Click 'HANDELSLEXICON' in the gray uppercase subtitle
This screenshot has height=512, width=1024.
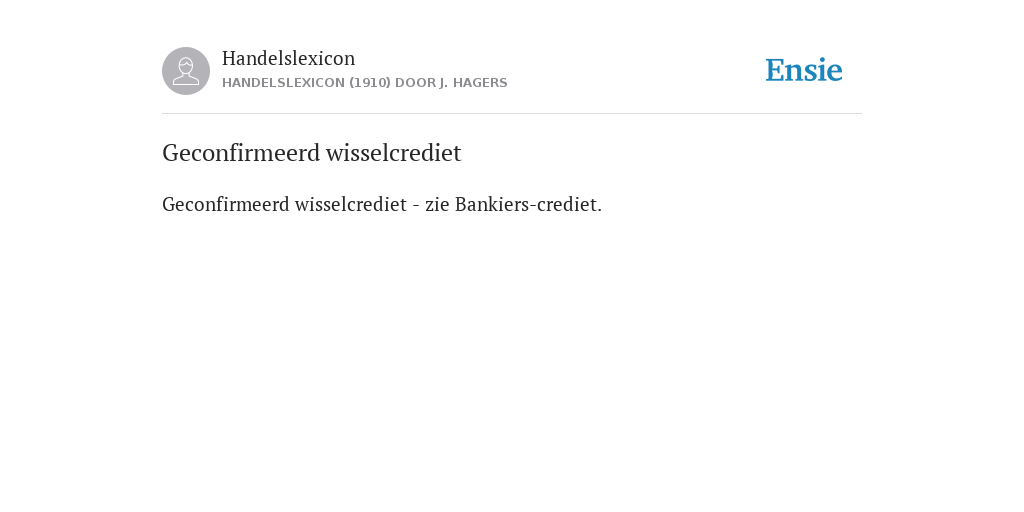pyautogui.click(x=283, y=83)
